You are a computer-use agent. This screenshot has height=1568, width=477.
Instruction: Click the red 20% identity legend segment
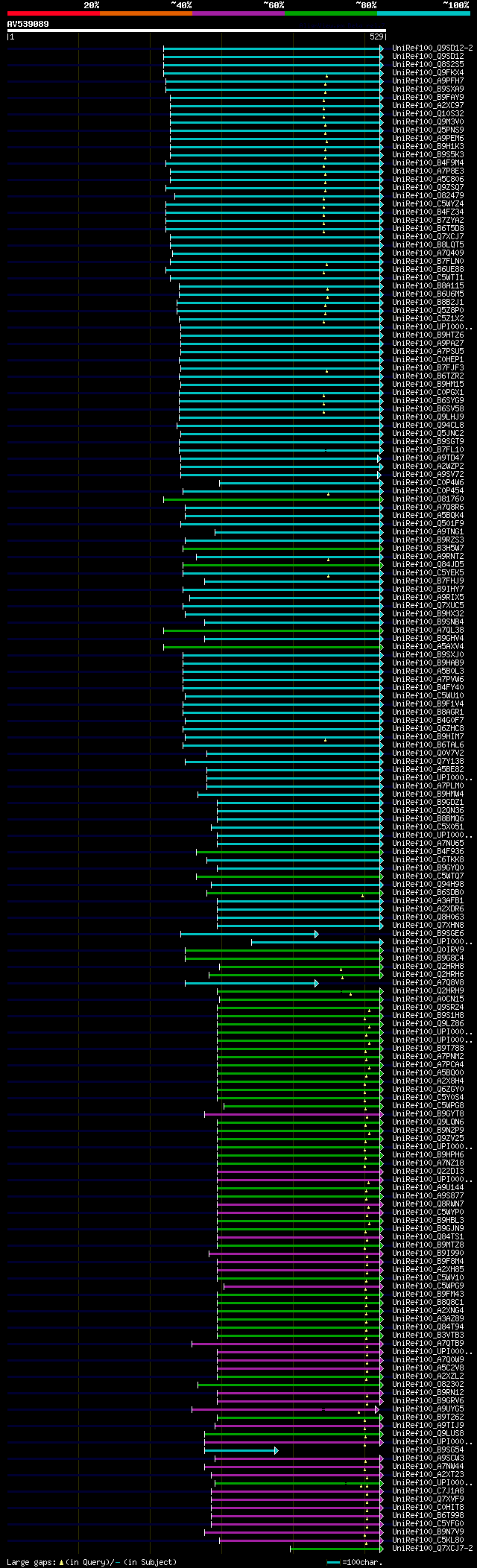pyautogui.click(x=54, y=13)
